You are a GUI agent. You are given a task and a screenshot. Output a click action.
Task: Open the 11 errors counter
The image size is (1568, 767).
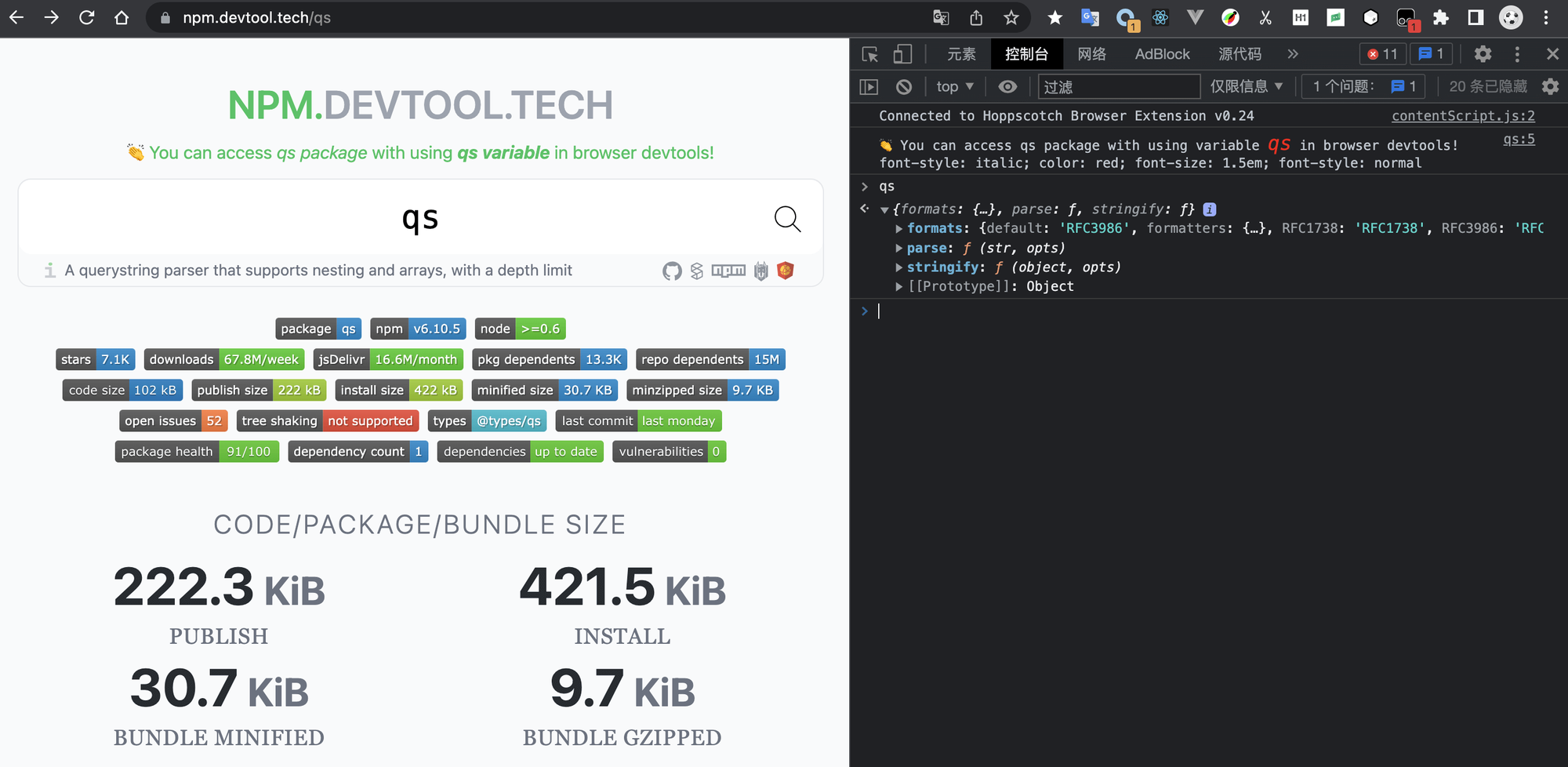tap(1383, 54)
